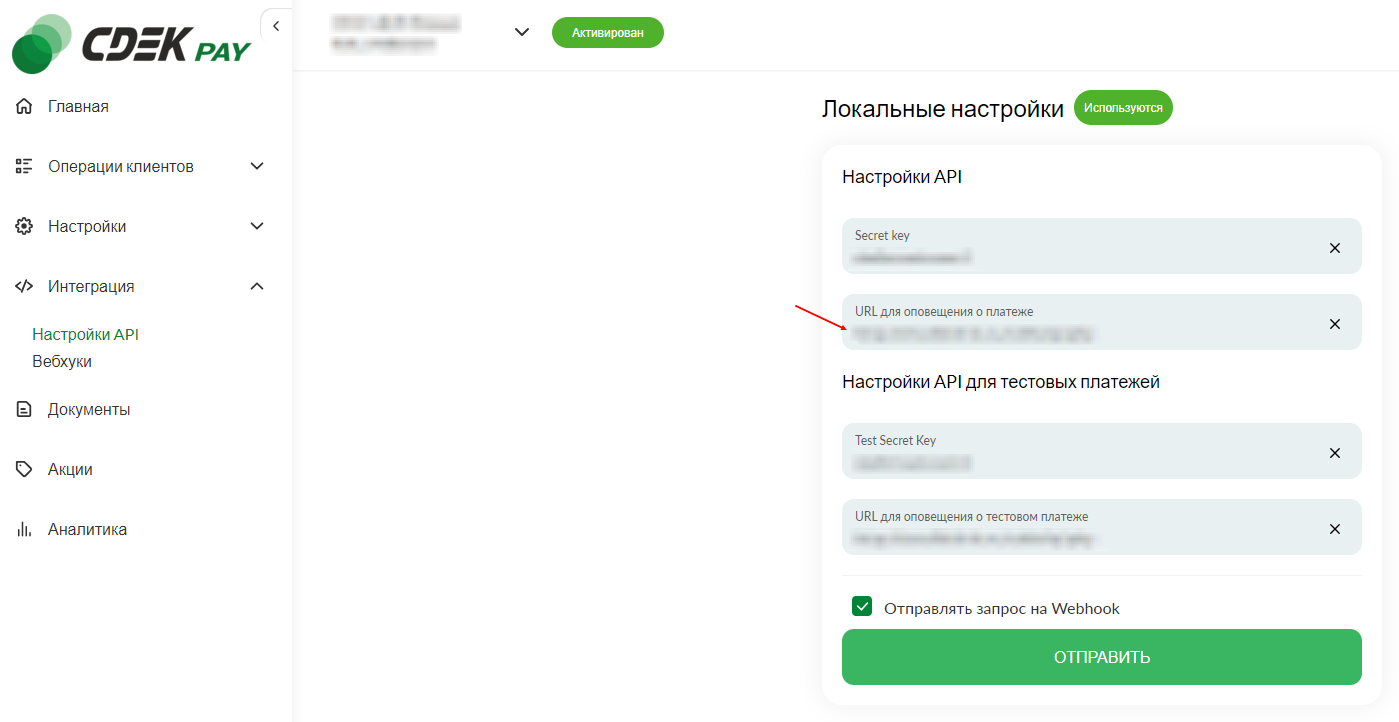Expand the Операции клиентов submenu
Image resolution: width=1399 pixels, height=722 pixels.
tap(257, 166)
